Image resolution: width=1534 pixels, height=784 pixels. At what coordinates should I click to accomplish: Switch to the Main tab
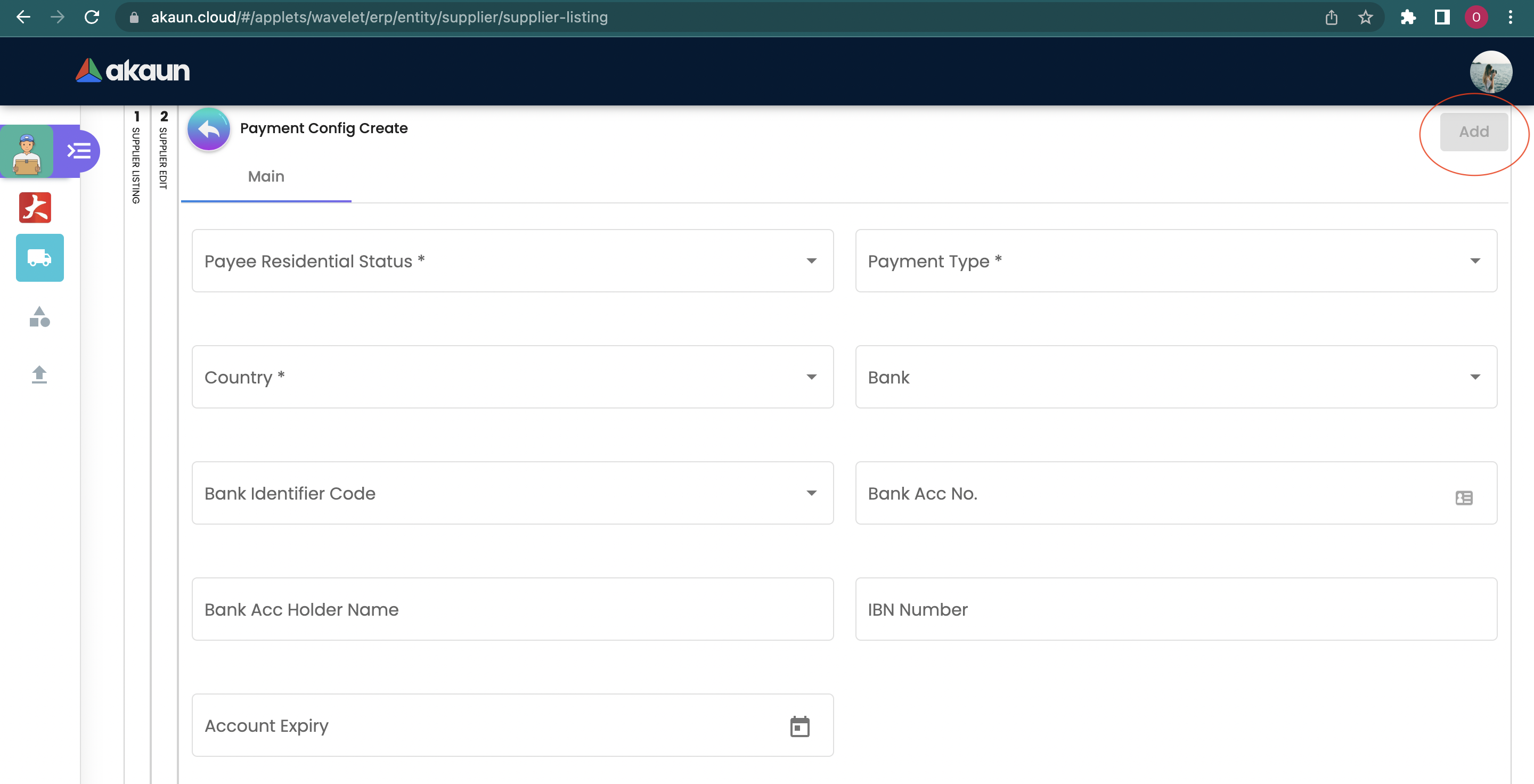266,176
